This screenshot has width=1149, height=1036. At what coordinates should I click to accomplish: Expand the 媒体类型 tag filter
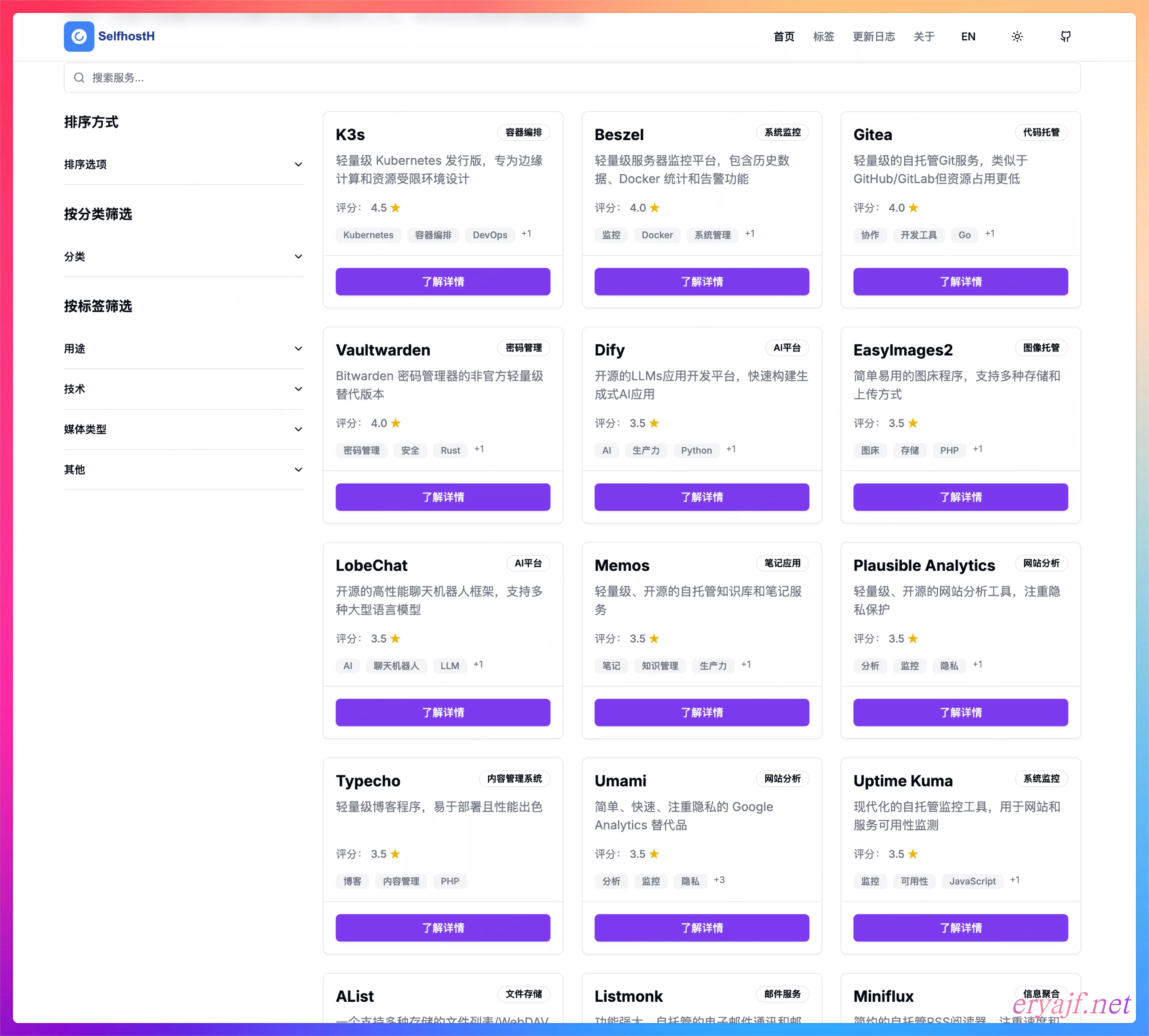[x=184, y=429]
